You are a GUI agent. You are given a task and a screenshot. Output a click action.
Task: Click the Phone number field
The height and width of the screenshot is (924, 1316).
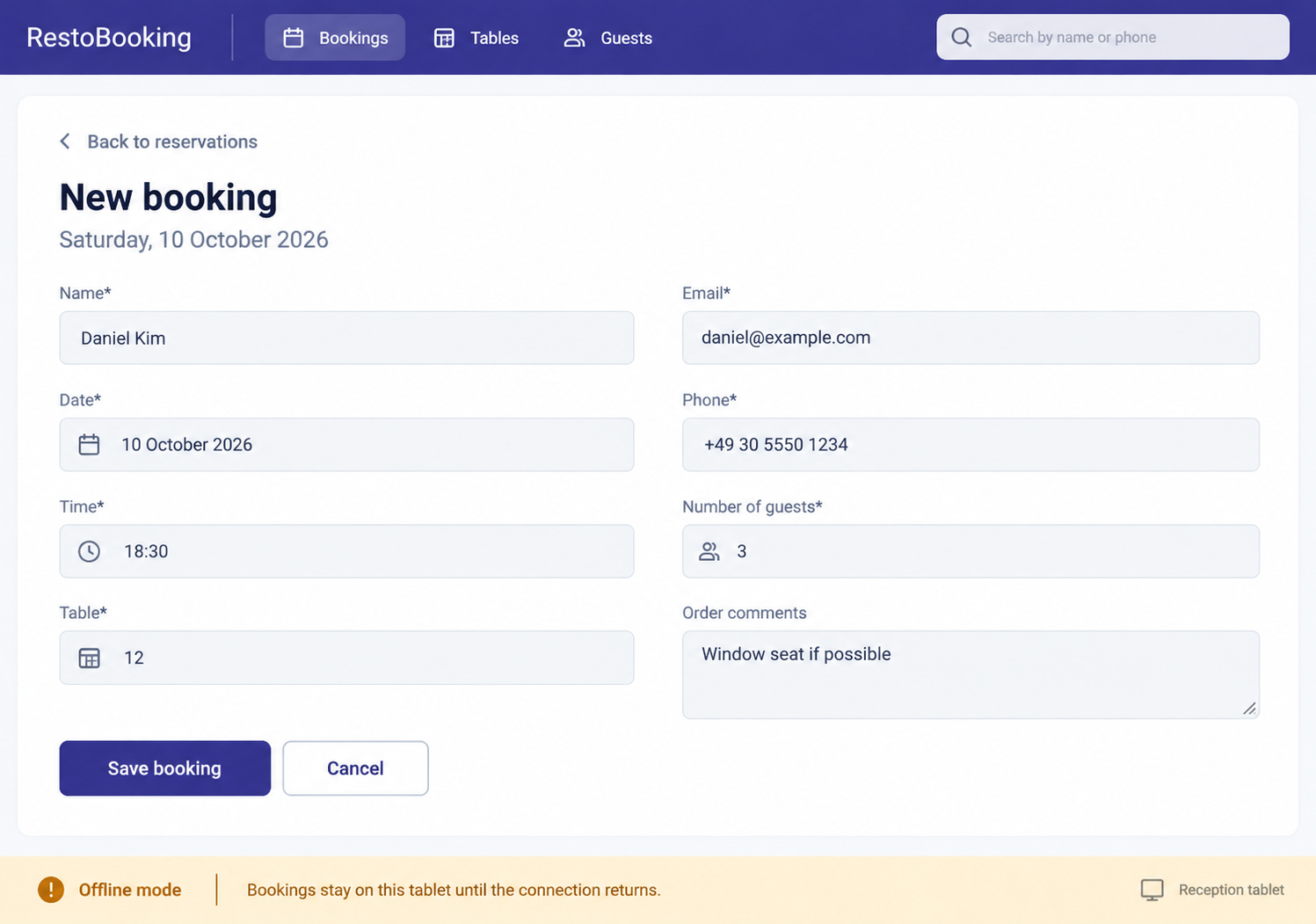(971, 445)
